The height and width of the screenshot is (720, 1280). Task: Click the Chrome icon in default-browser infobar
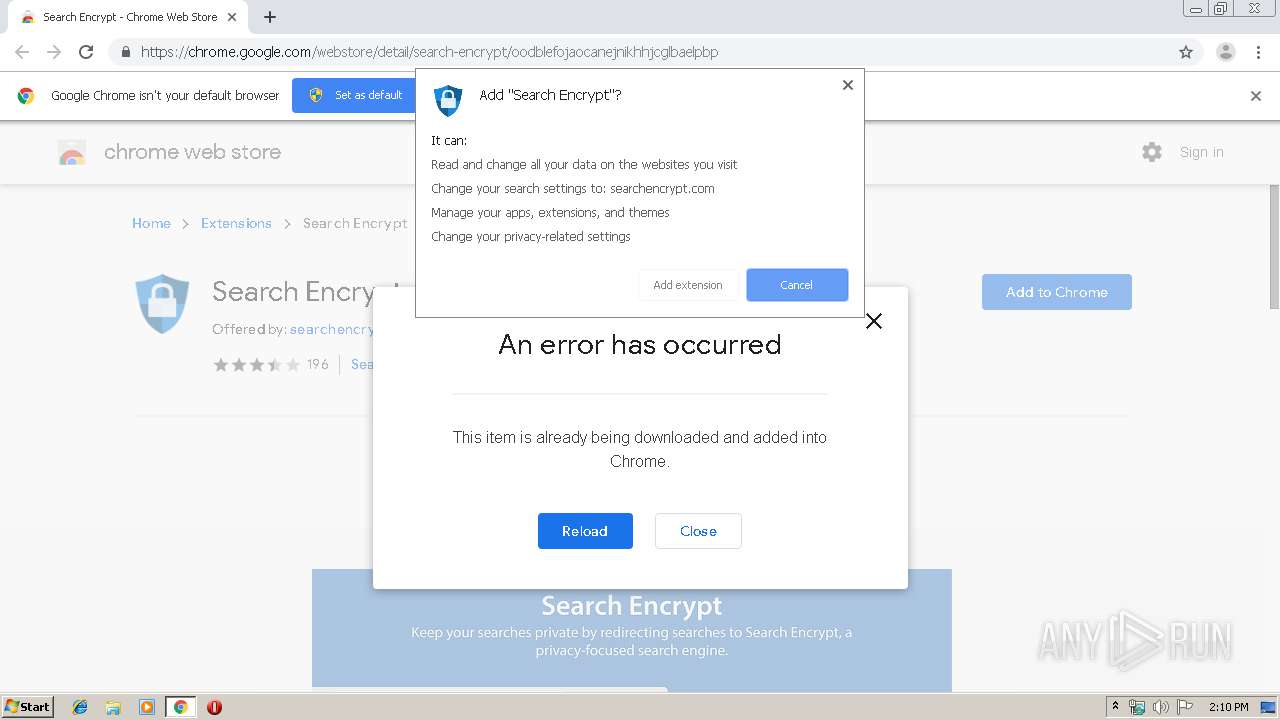[x=26, y=96]
